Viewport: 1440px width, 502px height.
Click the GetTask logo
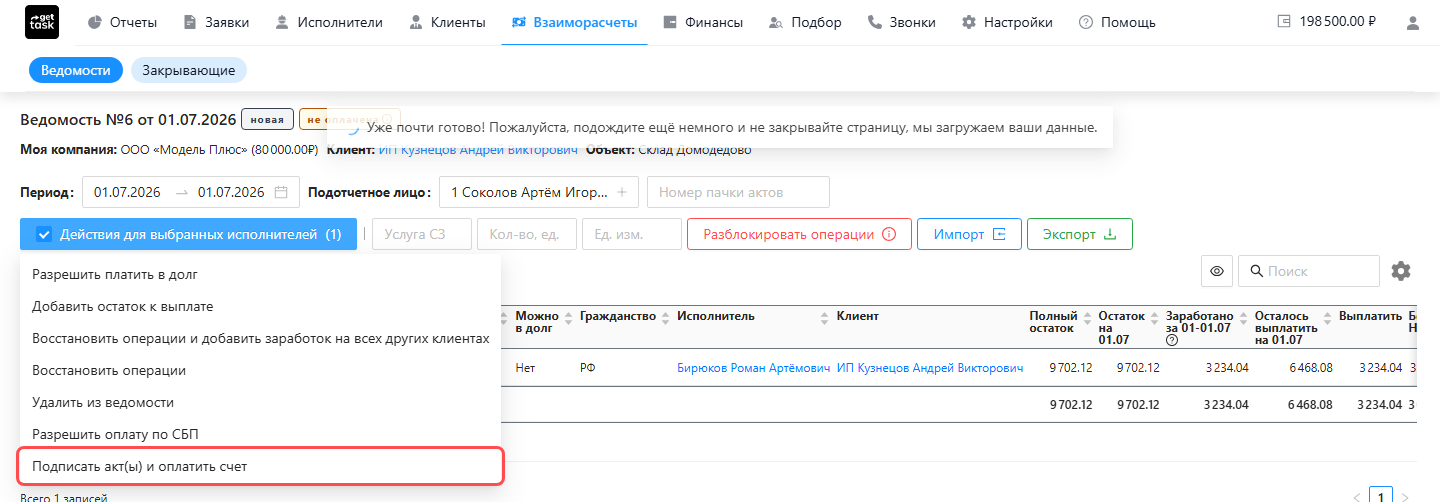[x=41, y=22]
